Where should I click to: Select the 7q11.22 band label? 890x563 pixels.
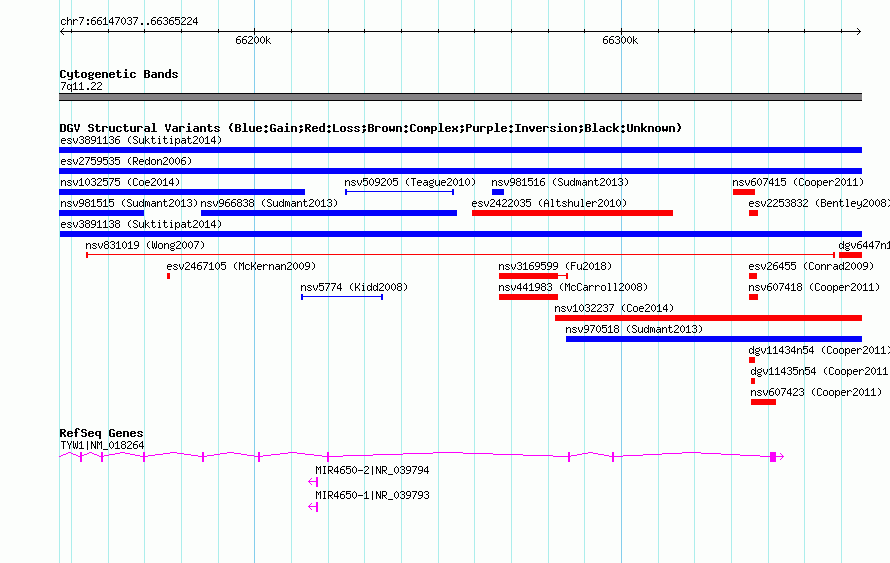coord(81,86)
